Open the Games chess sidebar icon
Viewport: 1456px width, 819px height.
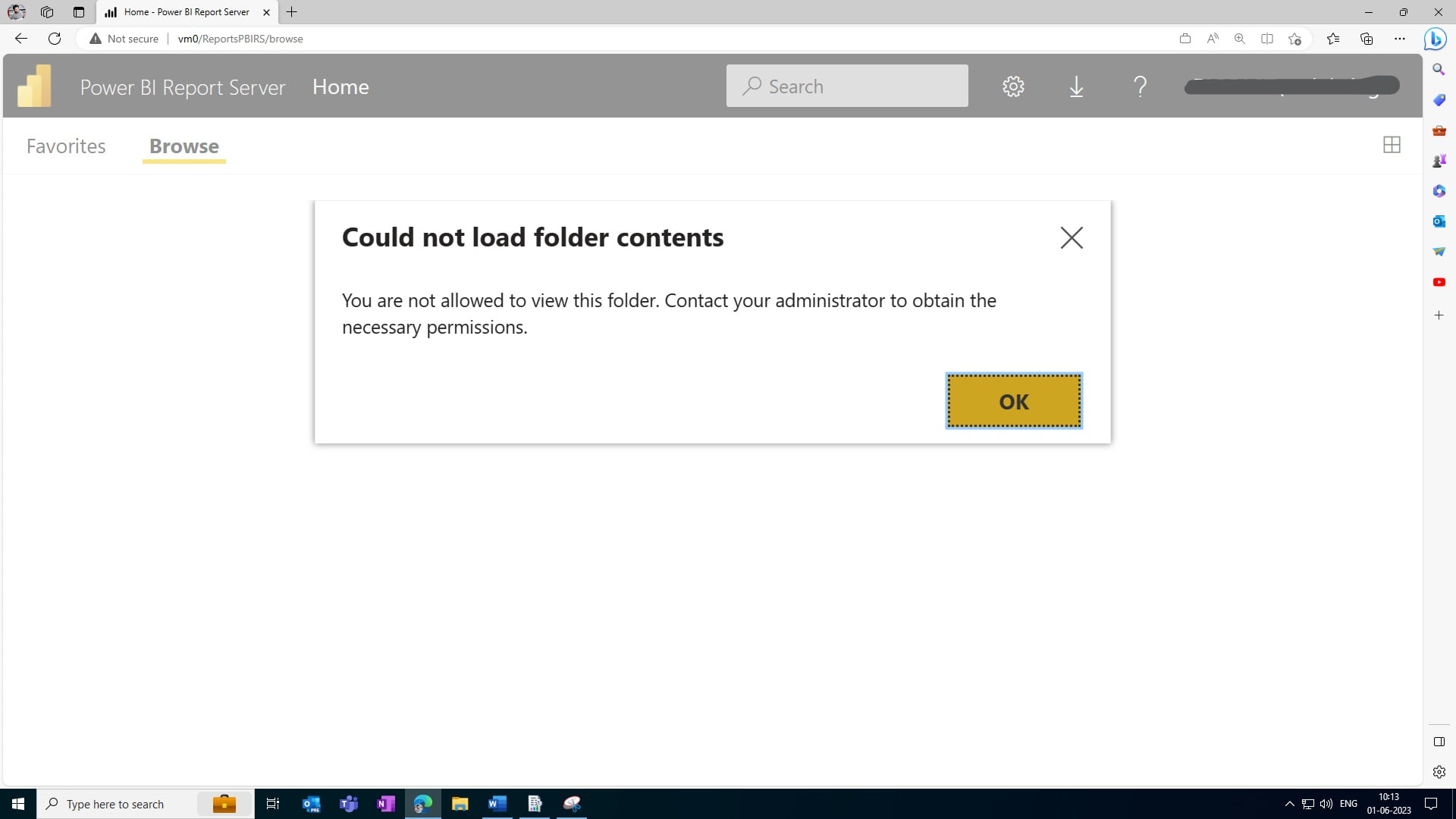(x=1439, y=161)
